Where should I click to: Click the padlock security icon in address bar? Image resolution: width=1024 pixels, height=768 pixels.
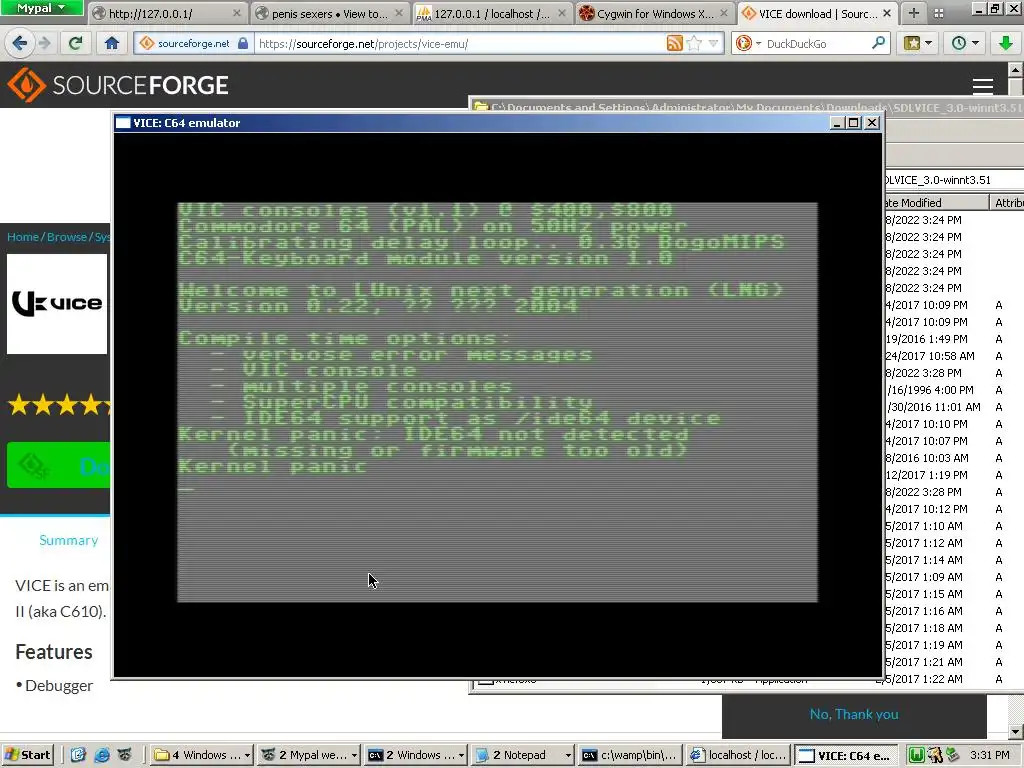coord(243,44)
